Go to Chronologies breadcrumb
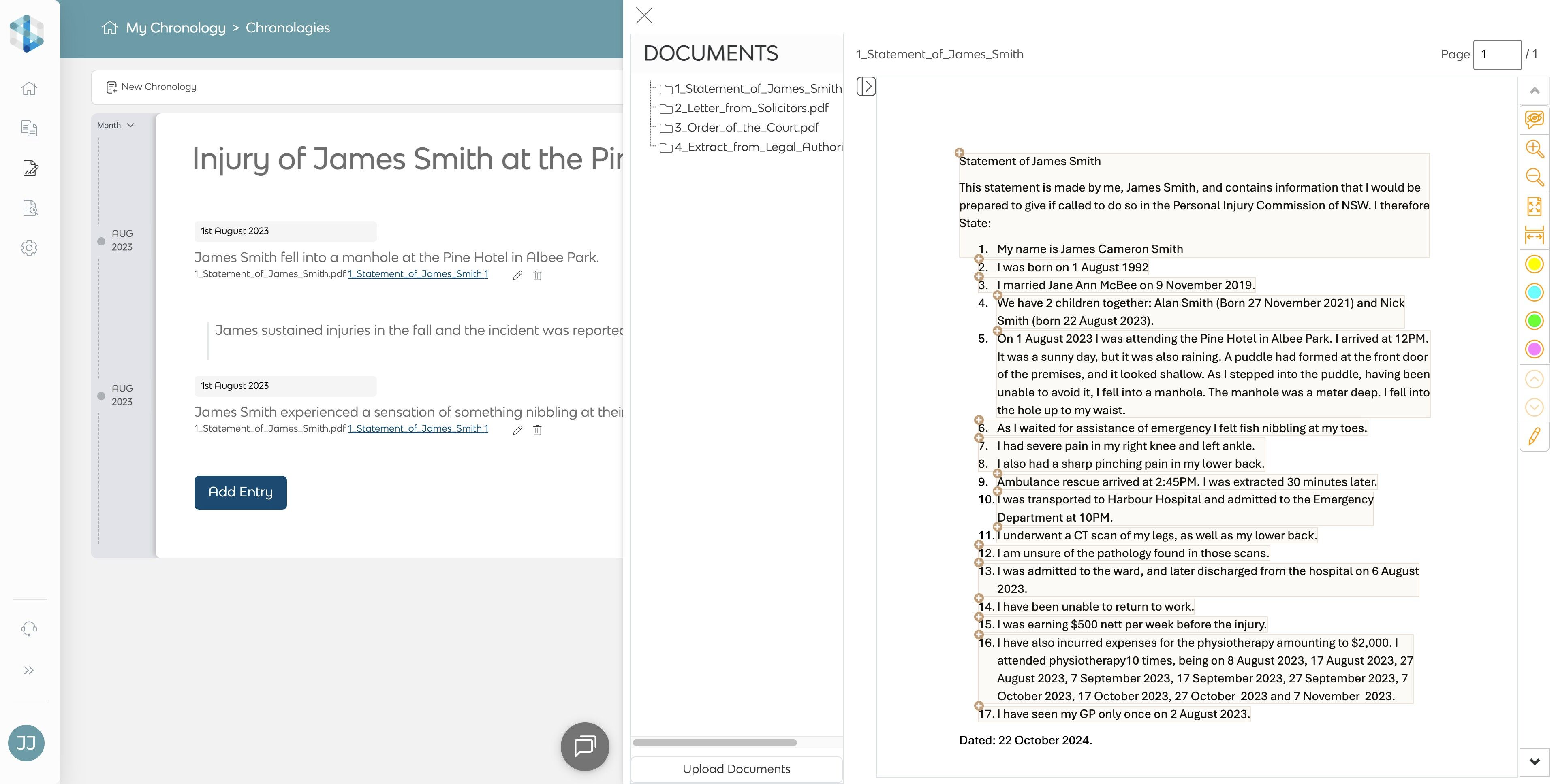Image resolution: width=1556 pixels, height=784 pixels. 288,28
